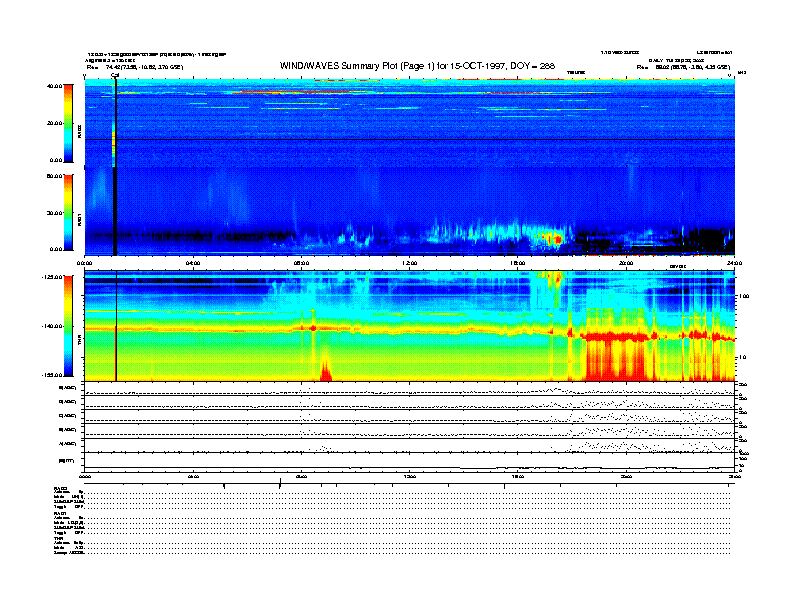The width and height of the screenshot is (792, 612).
Task: Click the 100 label on TNR right axis
Action: point(743,296)
